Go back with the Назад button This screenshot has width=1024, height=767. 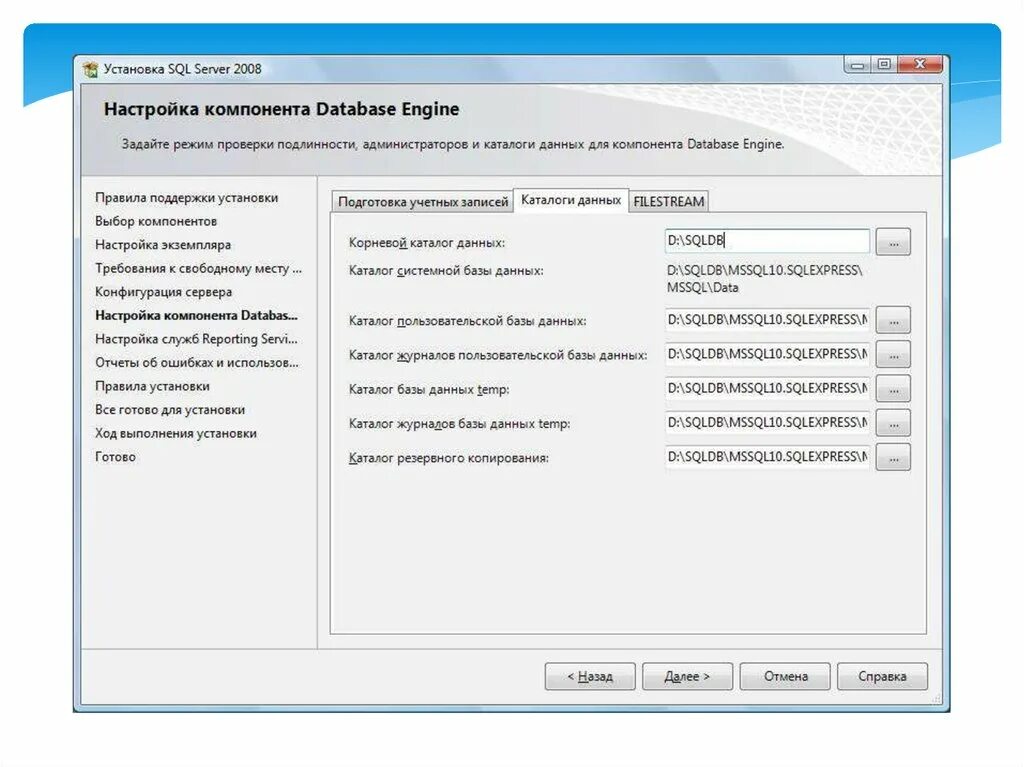(590, 677)
